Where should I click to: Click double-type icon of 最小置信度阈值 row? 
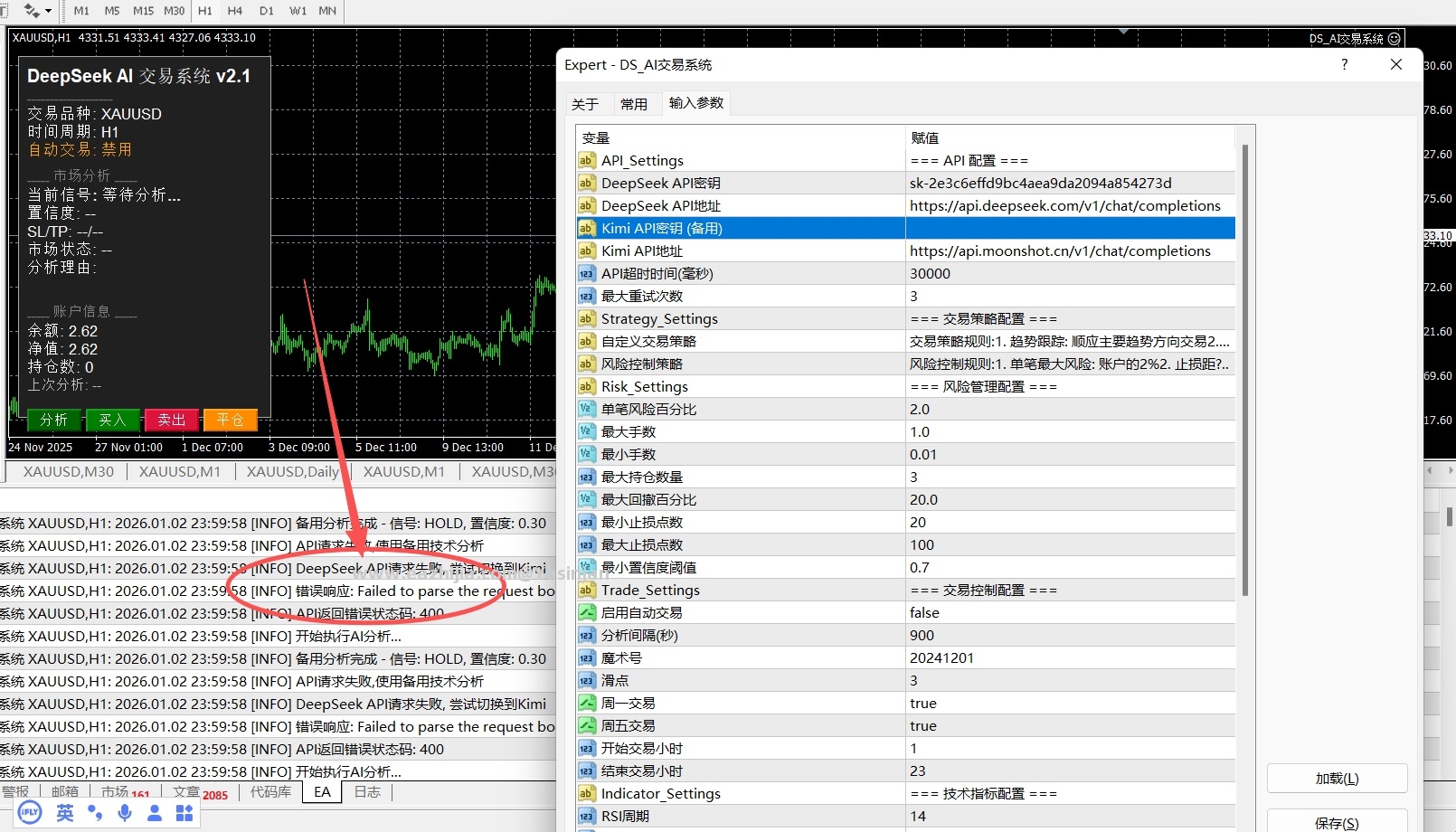(x=587, y=567)
